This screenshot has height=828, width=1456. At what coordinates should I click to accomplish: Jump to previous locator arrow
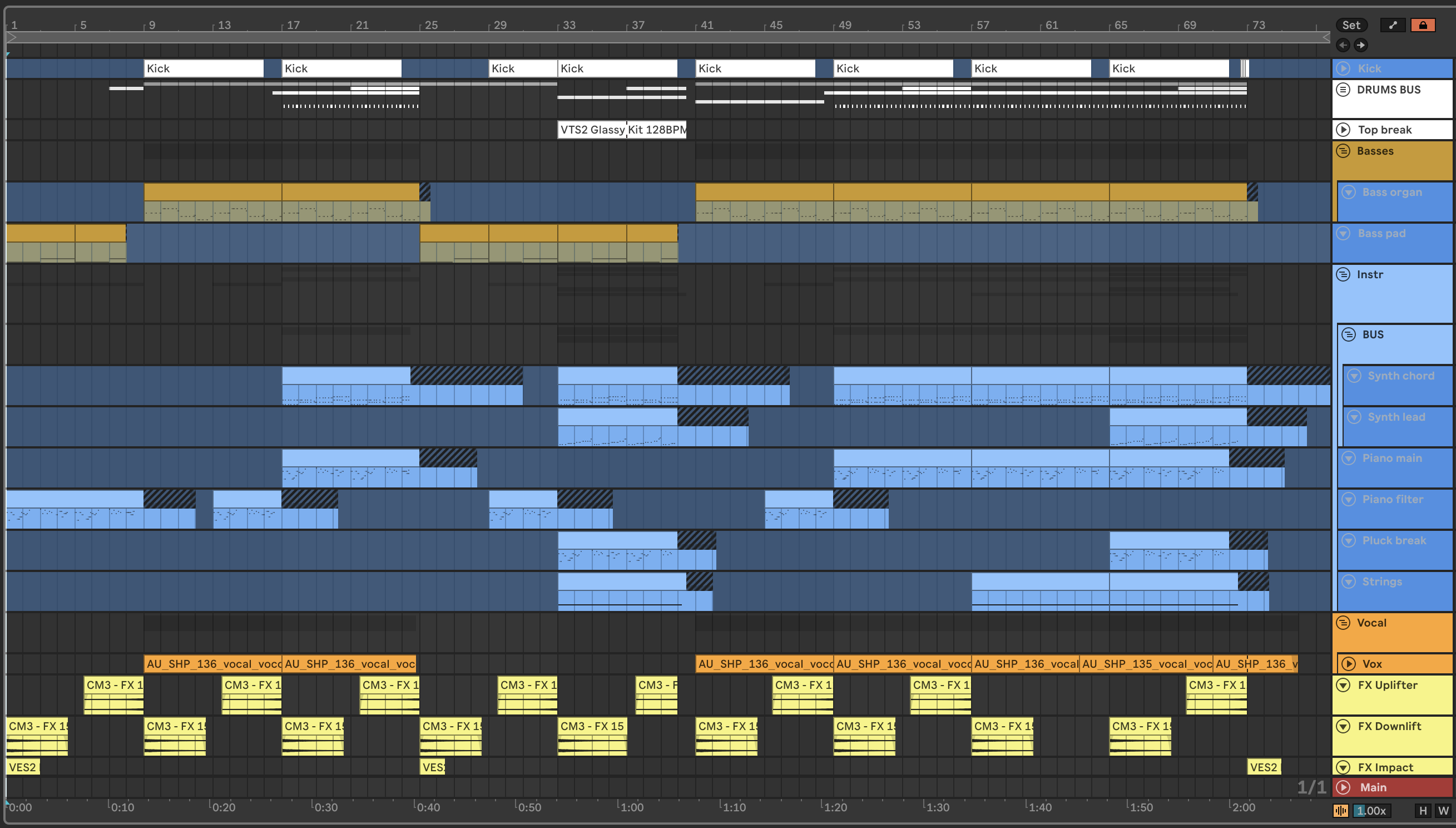(1343, 45)
